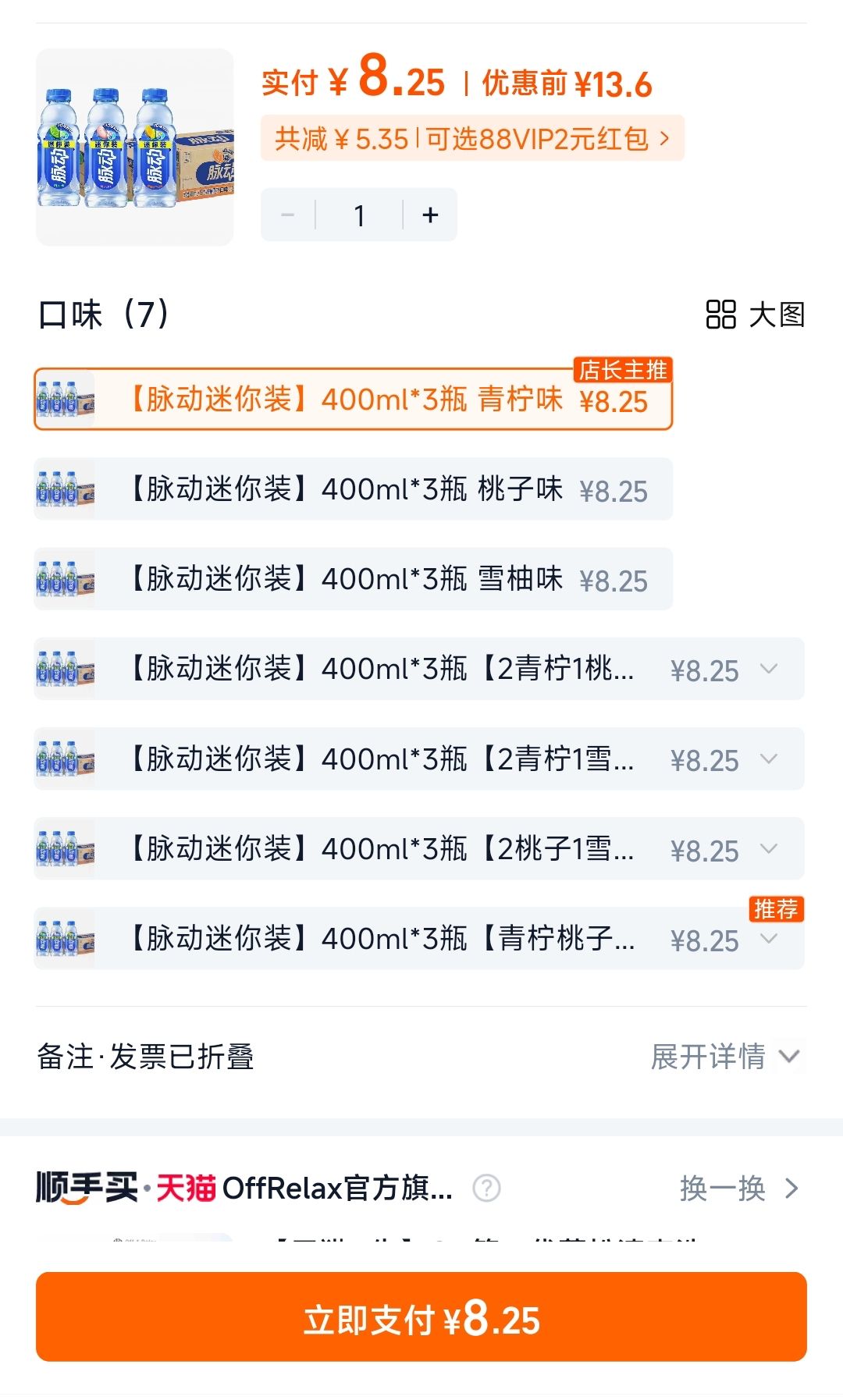Switch flavor list to 大图 grid view
Viewport: 843px width, 1400px height.
755,314
